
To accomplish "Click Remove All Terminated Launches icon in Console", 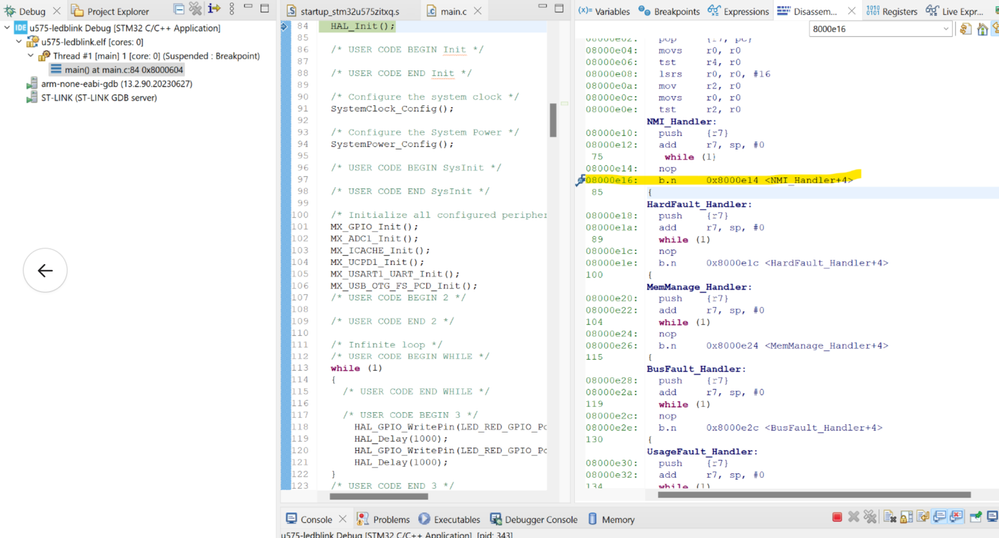I will [870, 517].
